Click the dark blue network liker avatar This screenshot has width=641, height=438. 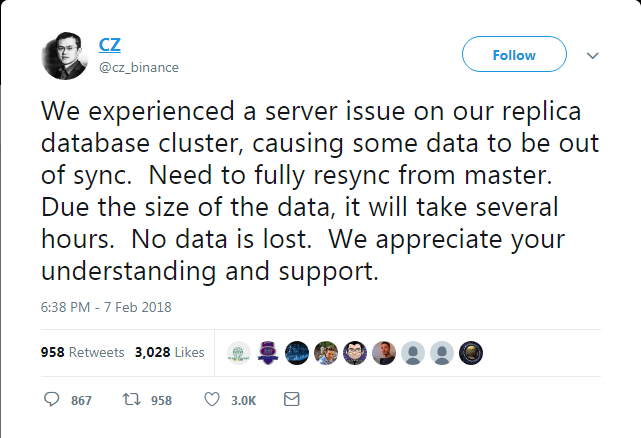296,352
